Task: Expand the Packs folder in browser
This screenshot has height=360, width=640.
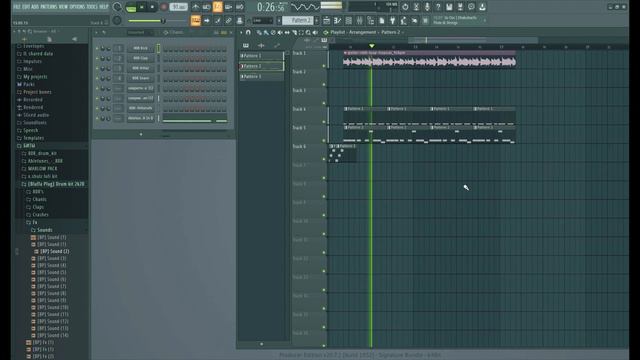Action: 29,84
